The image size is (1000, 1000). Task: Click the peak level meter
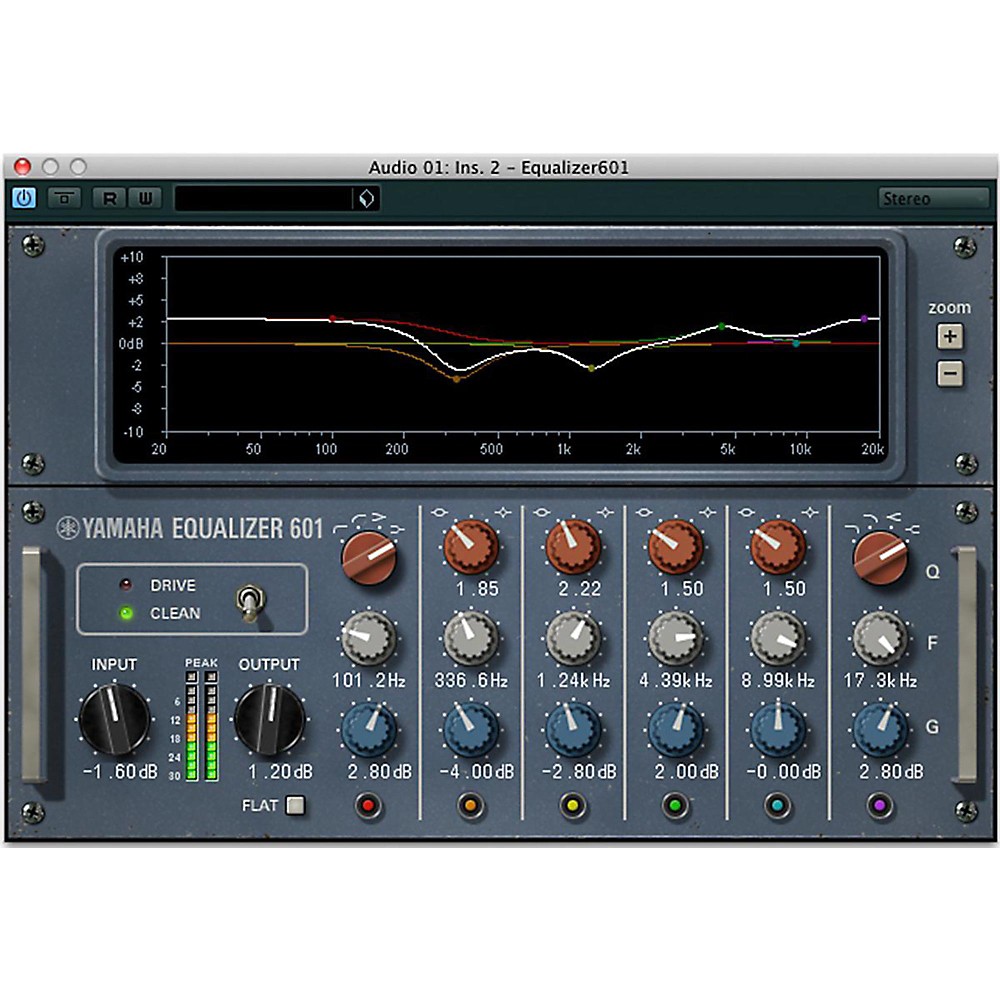[201, 726]
